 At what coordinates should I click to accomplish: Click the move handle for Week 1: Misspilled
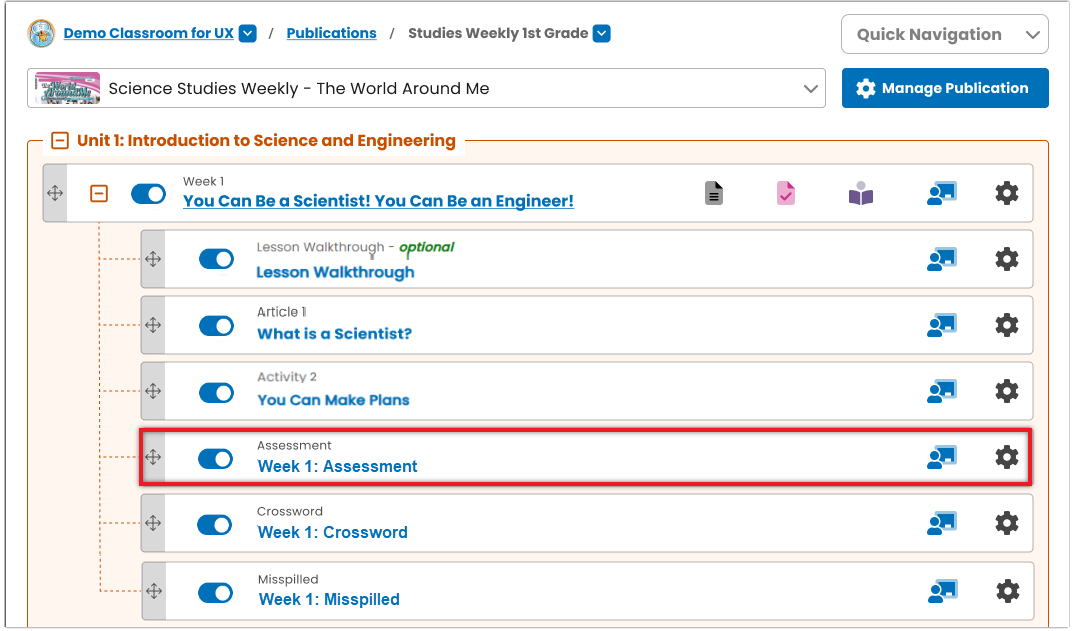click(154, 591)
